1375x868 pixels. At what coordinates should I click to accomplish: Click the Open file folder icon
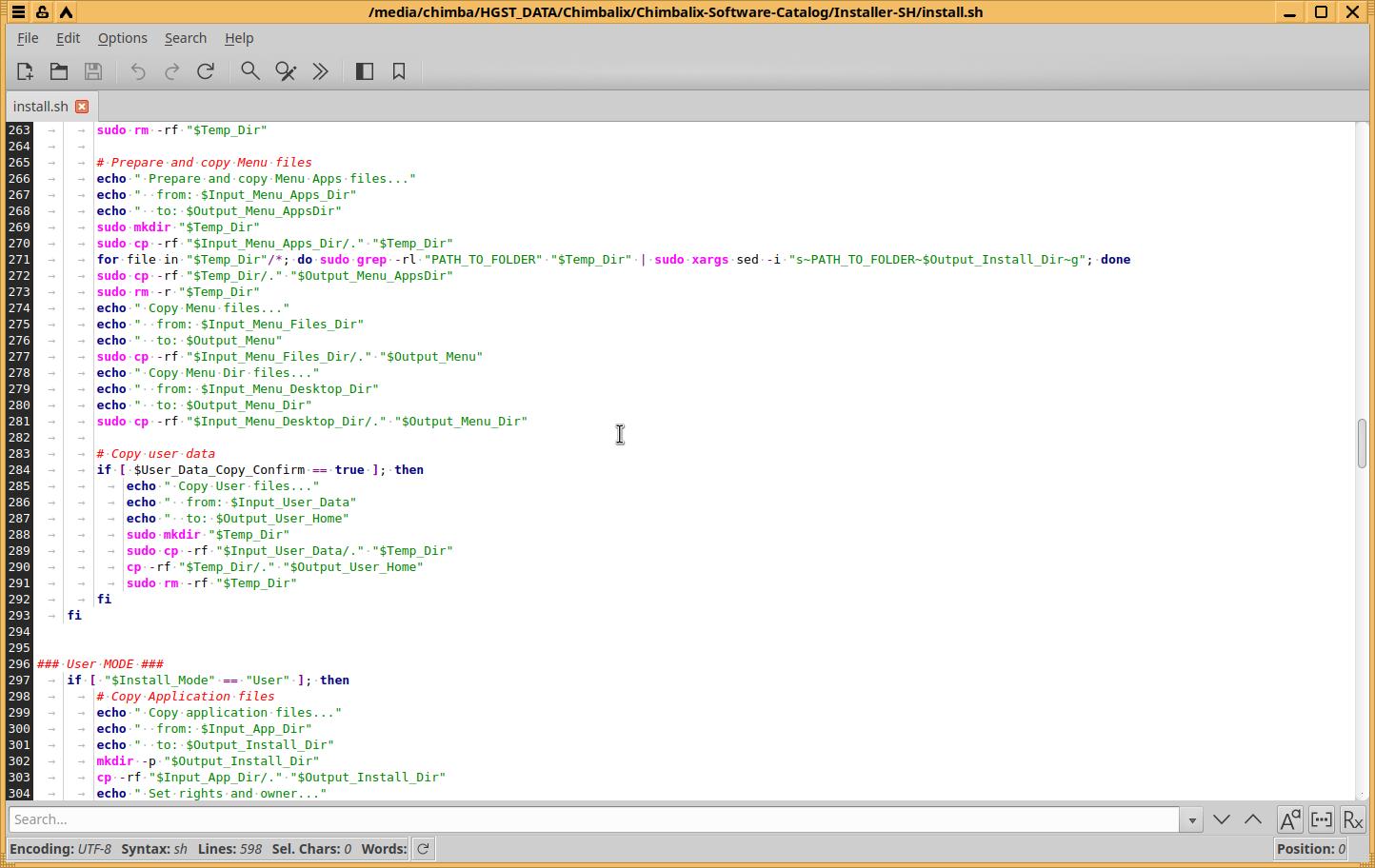coord(59,71)
